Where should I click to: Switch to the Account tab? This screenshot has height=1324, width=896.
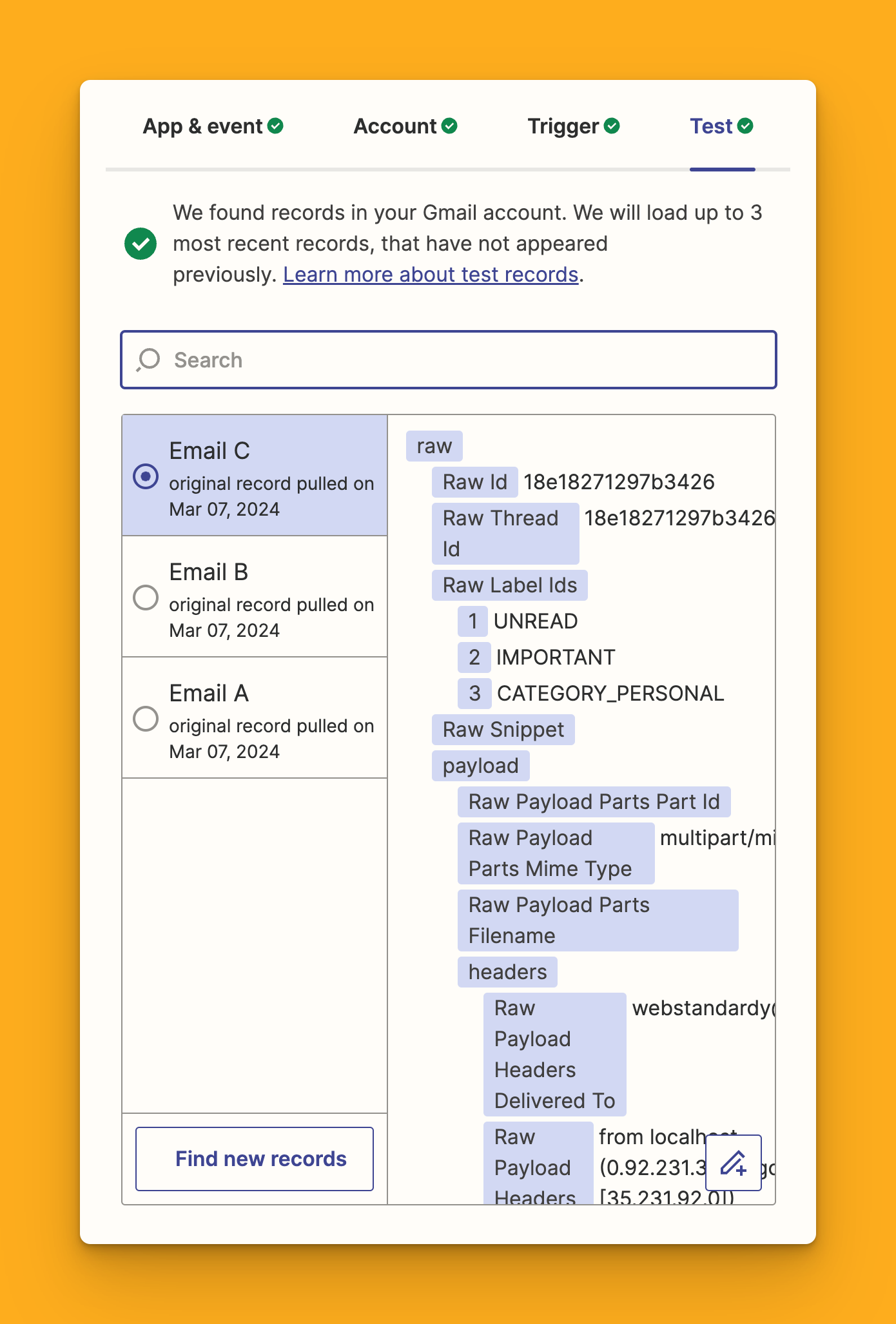pyautogui.click(x=405, y=126)
